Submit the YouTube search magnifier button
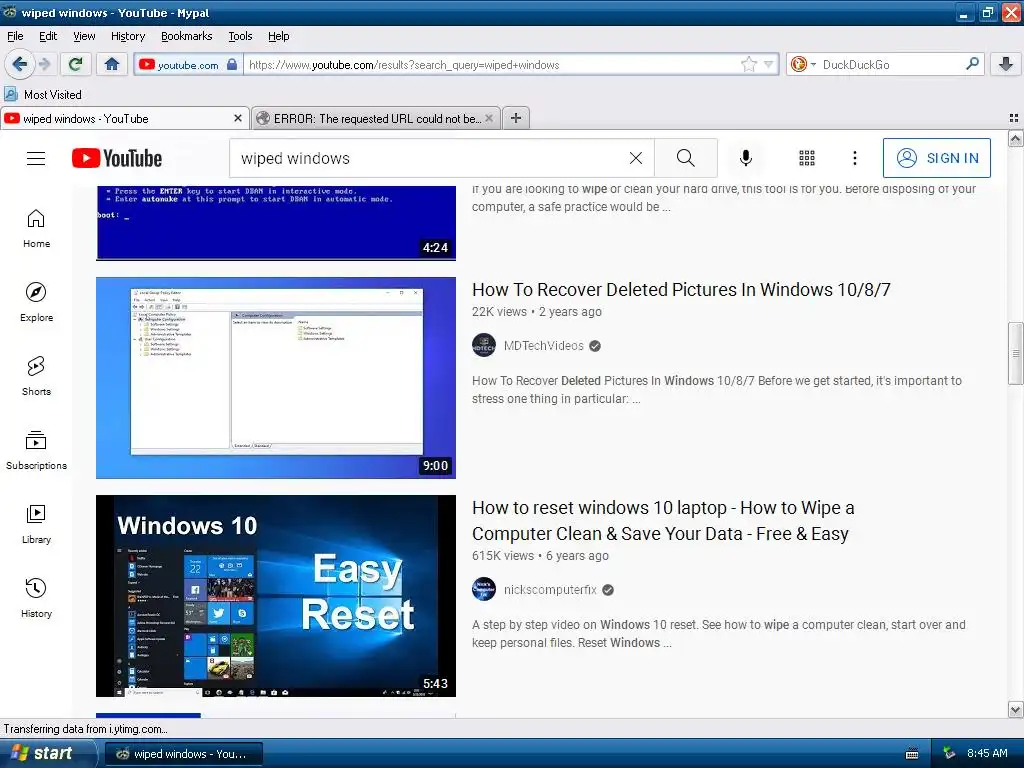This screenshot has height=768, width=1024. (686, 158)
